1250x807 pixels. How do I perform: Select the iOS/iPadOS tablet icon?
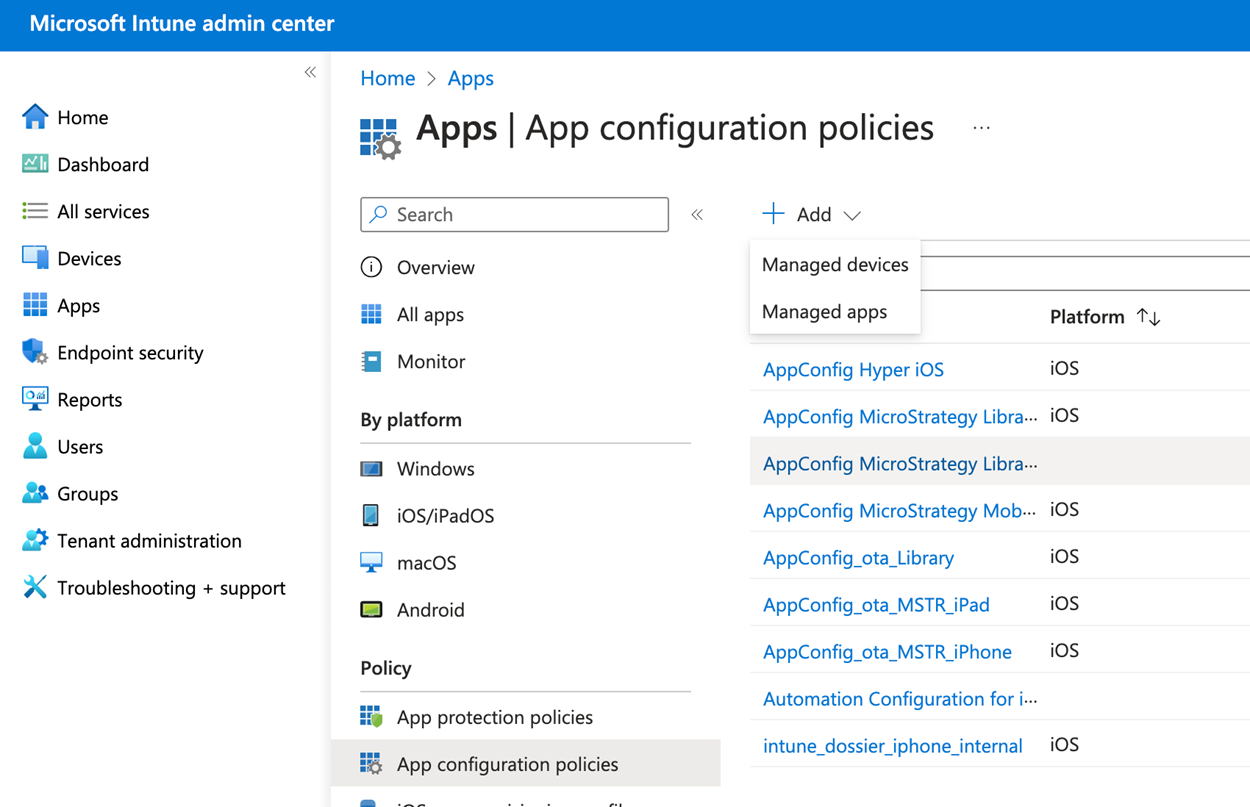coord(371,515)
